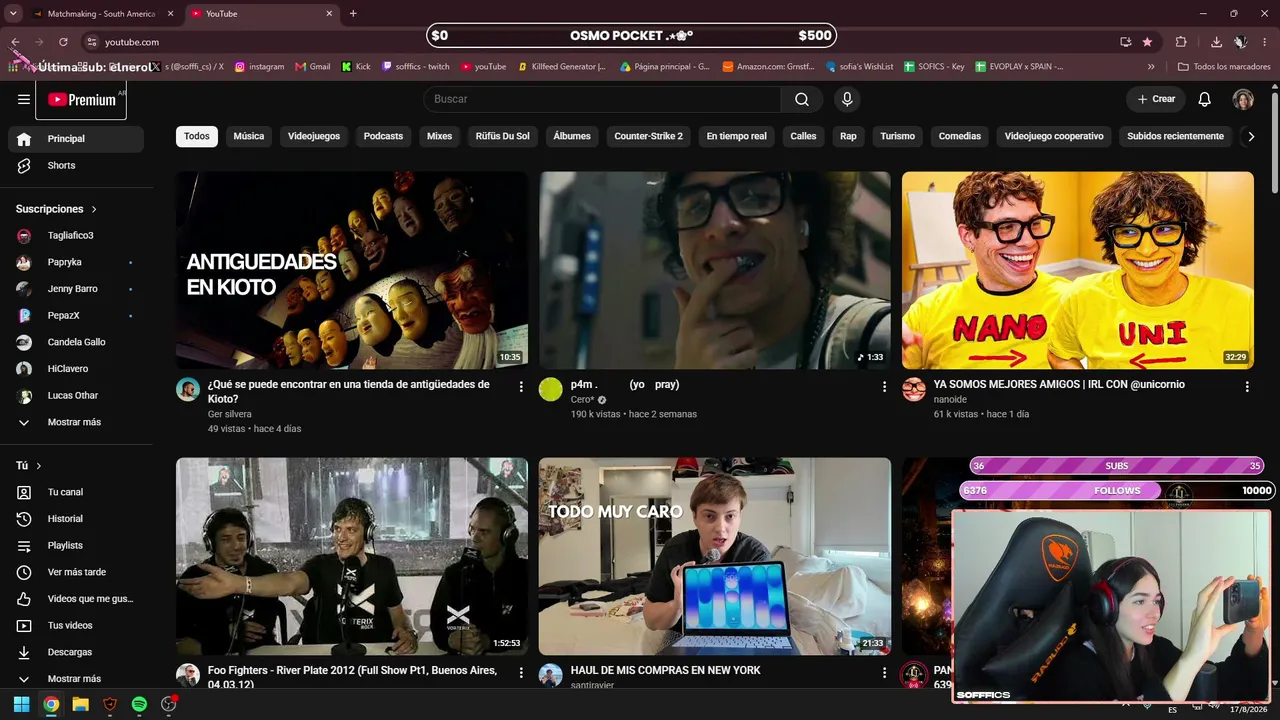Select the Música filter chip
1280x720 pixels.
click(x=249, y=136)
